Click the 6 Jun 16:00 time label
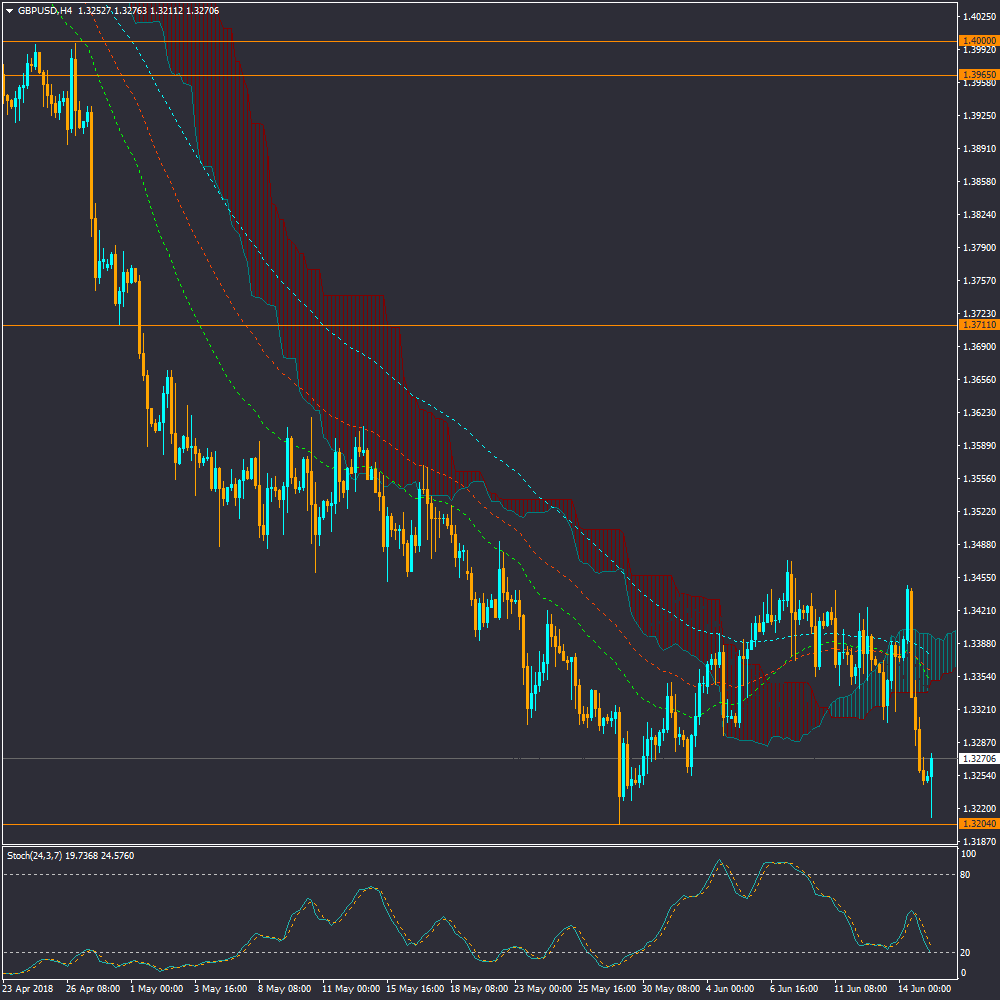This screenshot has width=1000, height=1000. point(796,989)
